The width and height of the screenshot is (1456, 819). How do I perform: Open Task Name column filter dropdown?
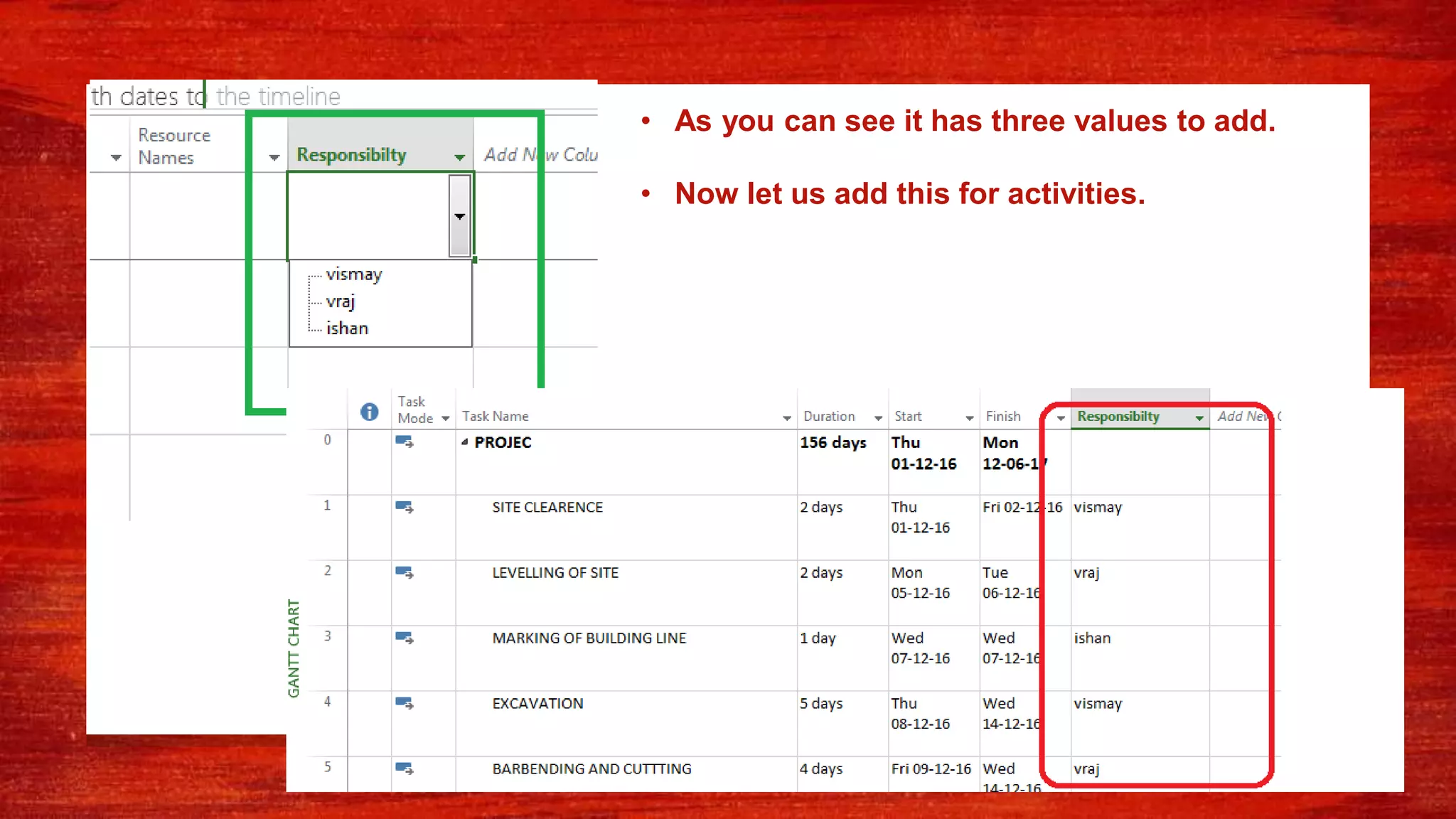[x=786, y=418]
